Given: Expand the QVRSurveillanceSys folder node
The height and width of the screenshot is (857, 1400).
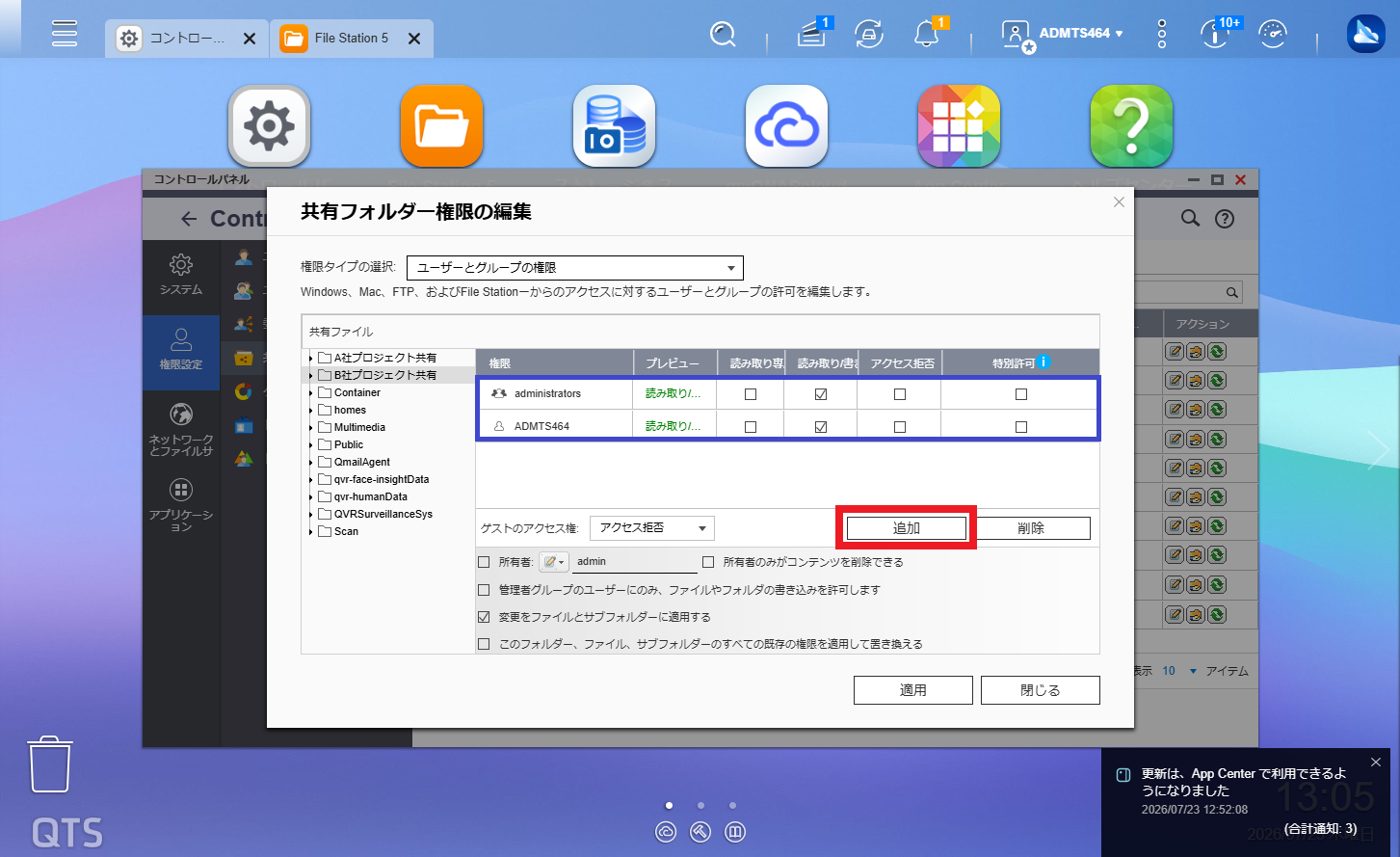Looking at the screenshot, I should click(x=310, y=515).
